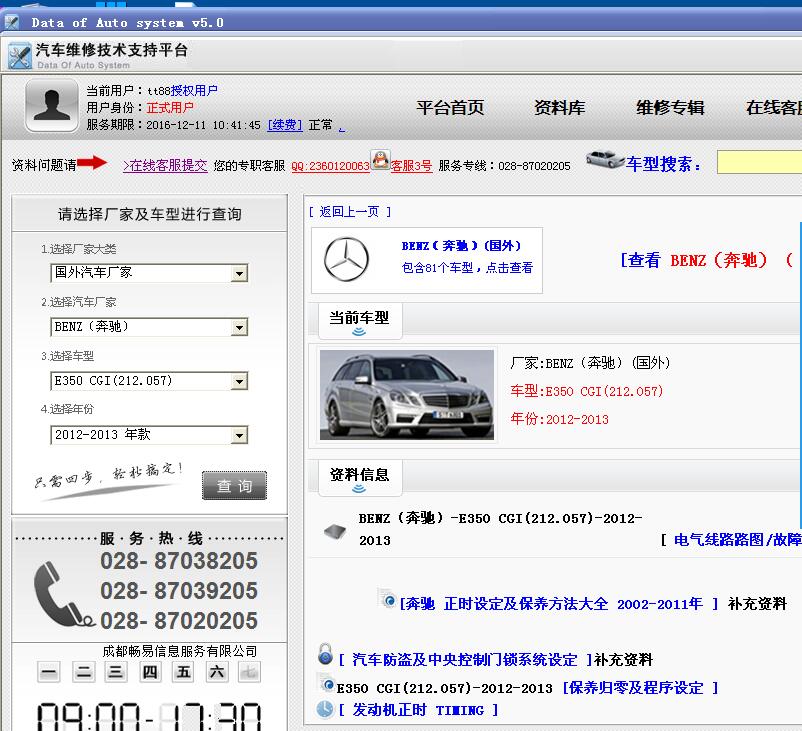Open the 选择汽车厂家 BENZ dropdown
This screenshot has height=731, width=802.
coord(239,327)
